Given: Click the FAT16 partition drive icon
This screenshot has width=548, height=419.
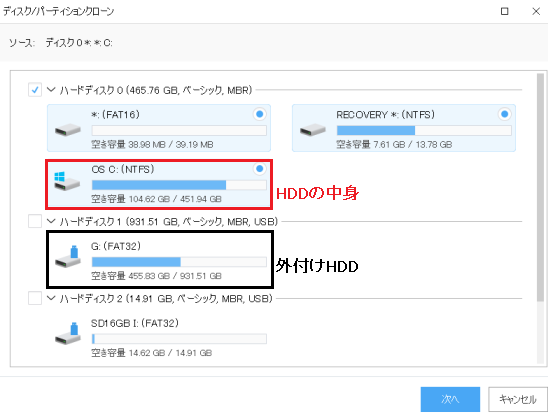Looking at the screenshot, I should [68, 130].
